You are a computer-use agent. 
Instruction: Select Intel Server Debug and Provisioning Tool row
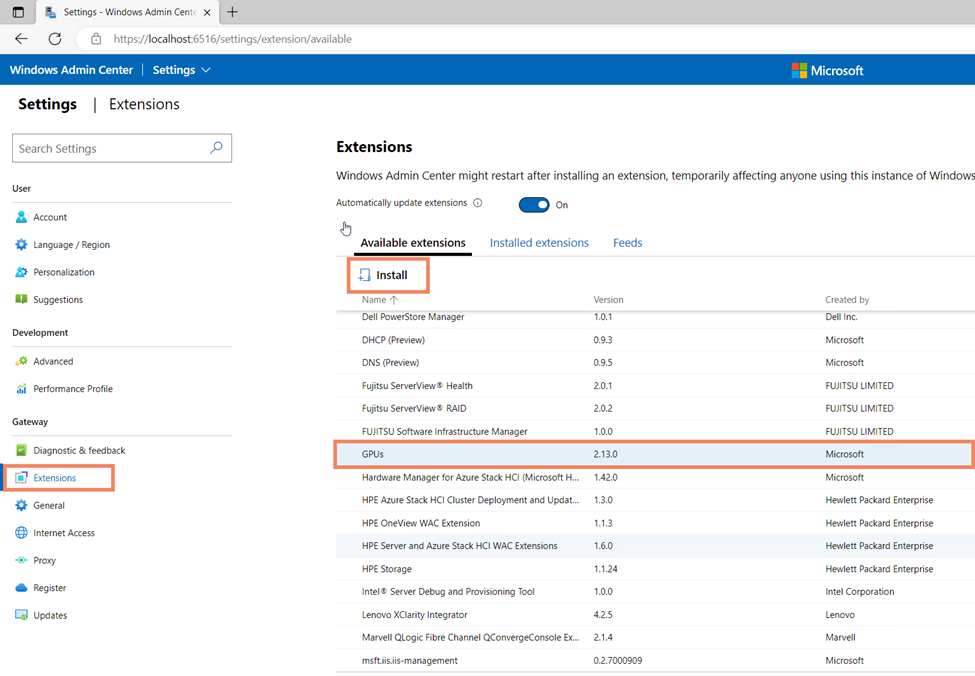[x=655, y=591]
